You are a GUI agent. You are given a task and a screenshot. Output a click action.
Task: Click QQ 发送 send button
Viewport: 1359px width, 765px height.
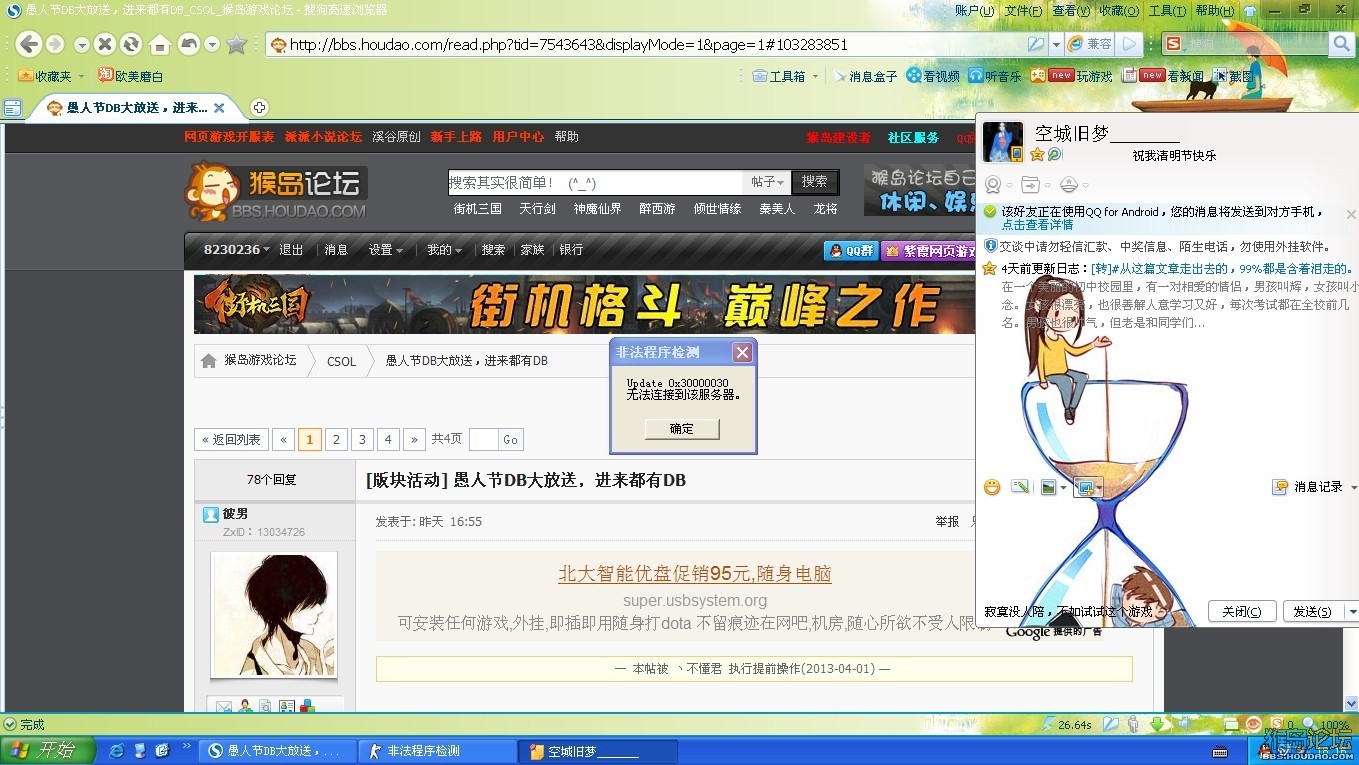(x=1312, y=611)
